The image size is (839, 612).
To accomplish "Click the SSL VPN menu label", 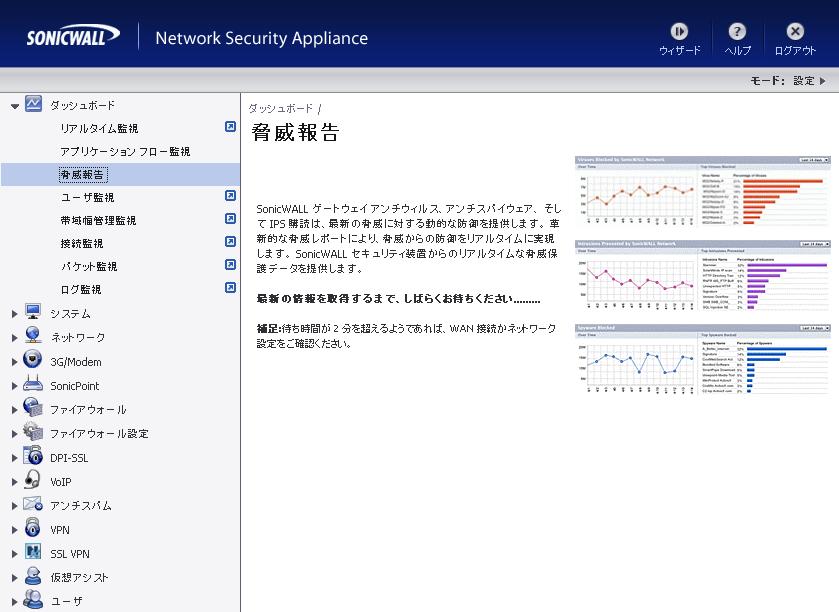I will (70, 554).
